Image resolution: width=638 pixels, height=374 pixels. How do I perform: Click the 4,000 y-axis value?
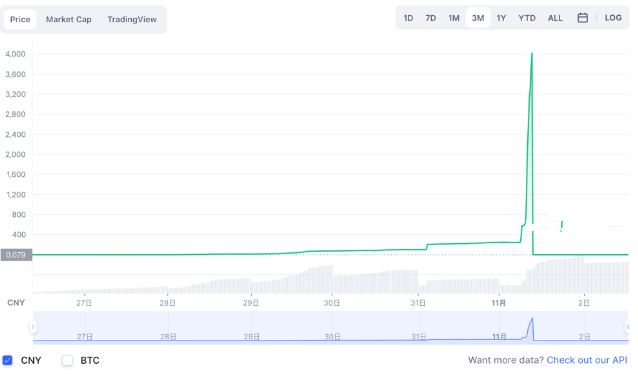tap(15, 54)
